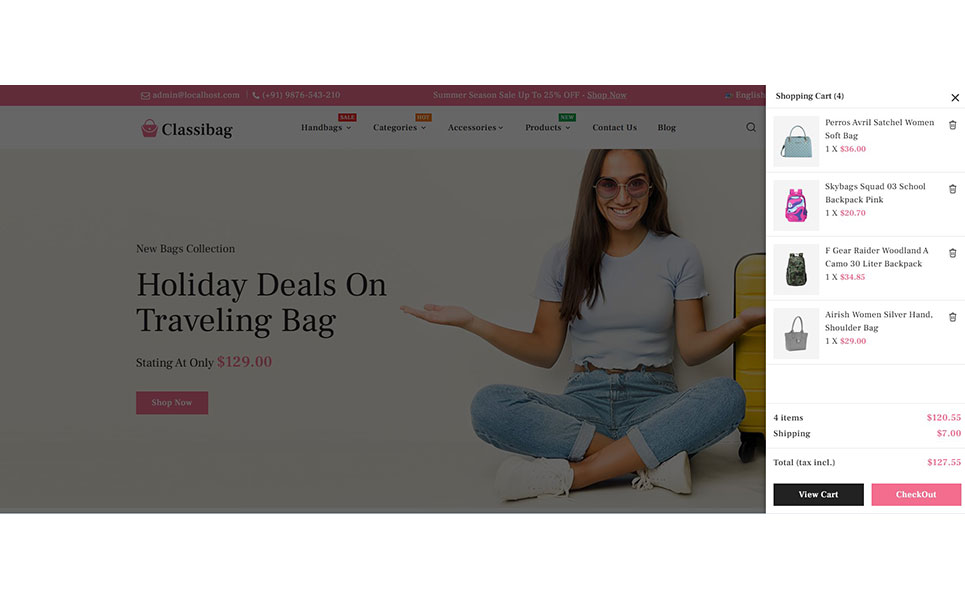Remove Airish Women Silver bag with trash icon

pyautogui.click(x=952, y=317)
